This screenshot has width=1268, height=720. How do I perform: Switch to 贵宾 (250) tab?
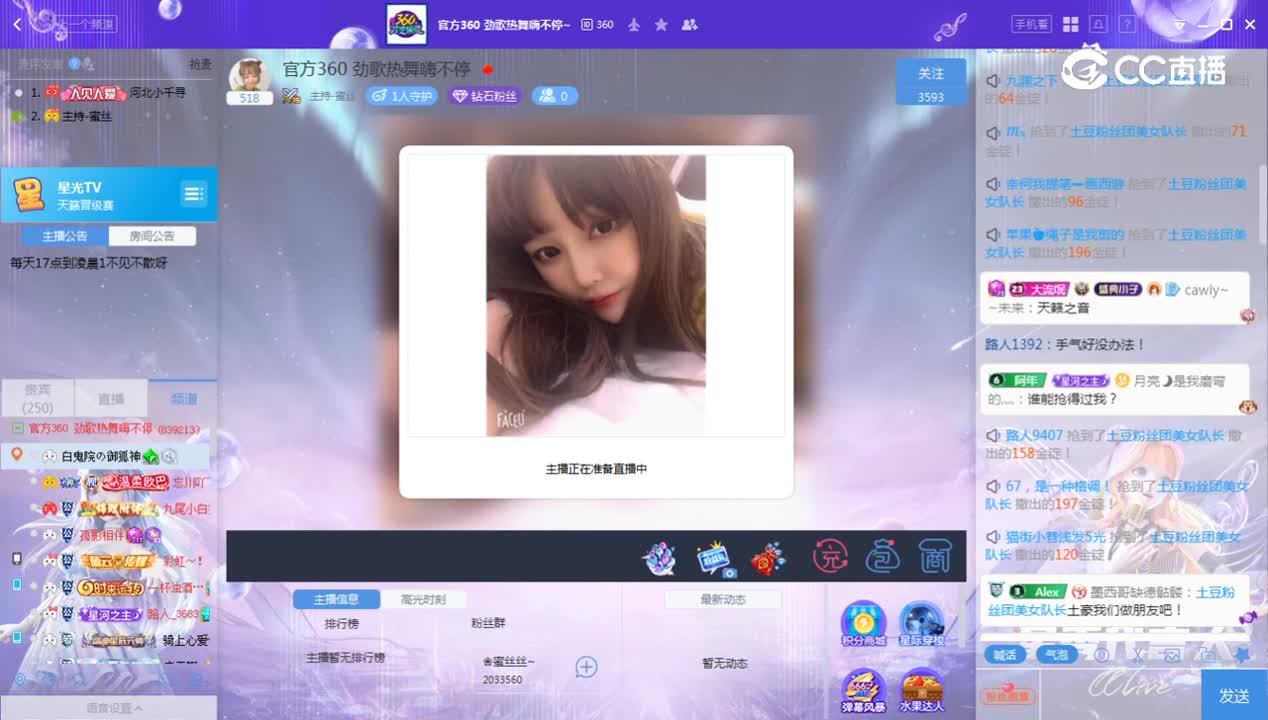tap(38, 398)
